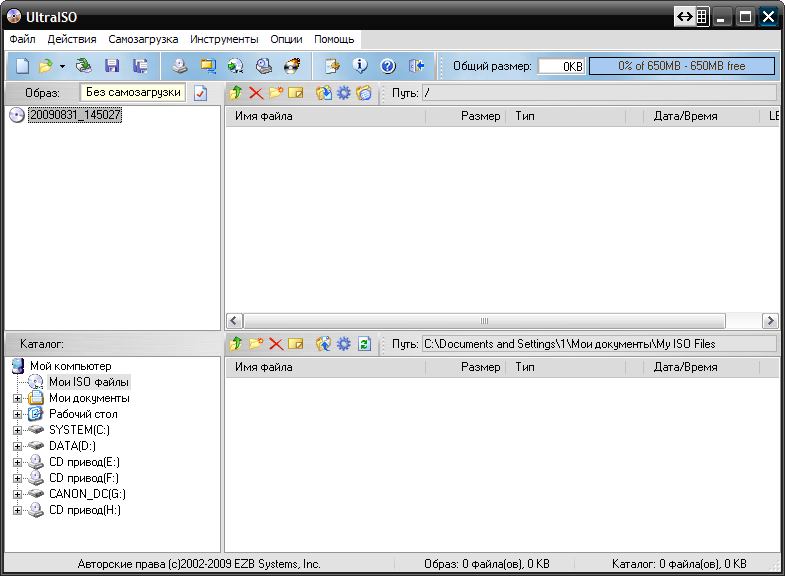Click the catalog path field C:\Documents and Settings

[x=599, y=344]
